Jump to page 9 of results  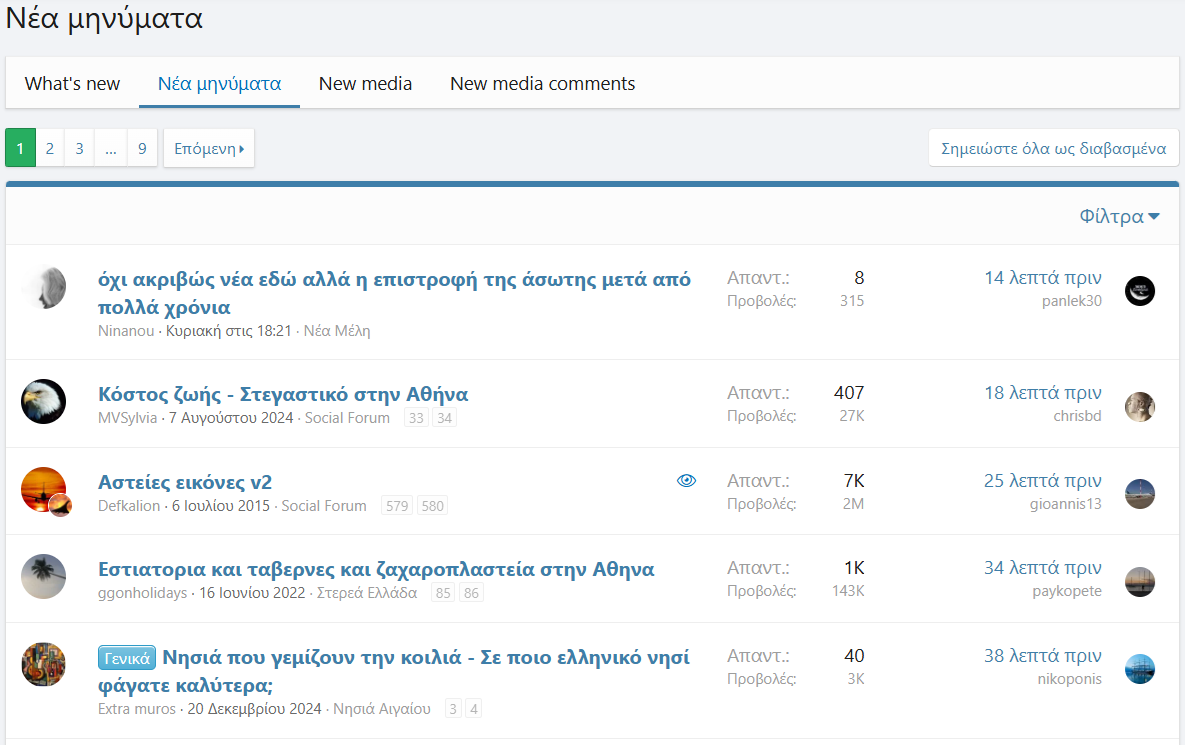(x=142, y=149)
